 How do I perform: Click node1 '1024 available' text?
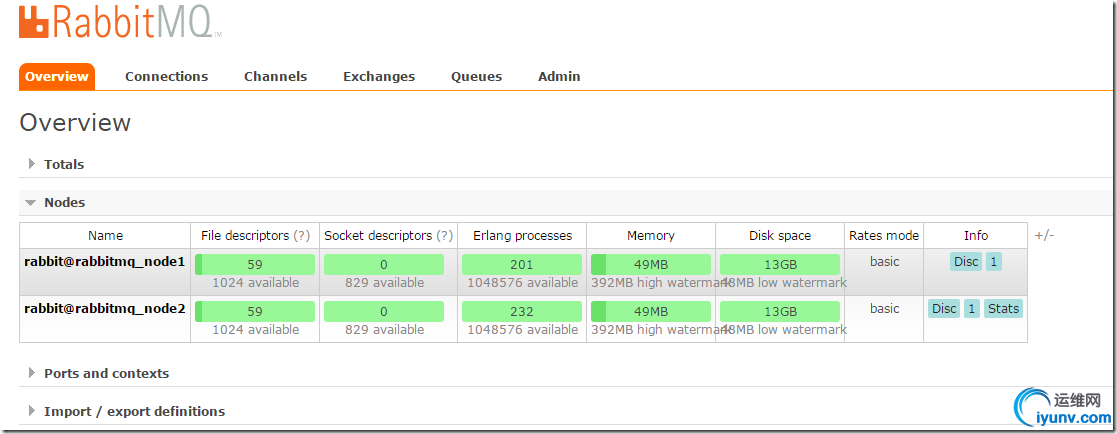[255, 283]
